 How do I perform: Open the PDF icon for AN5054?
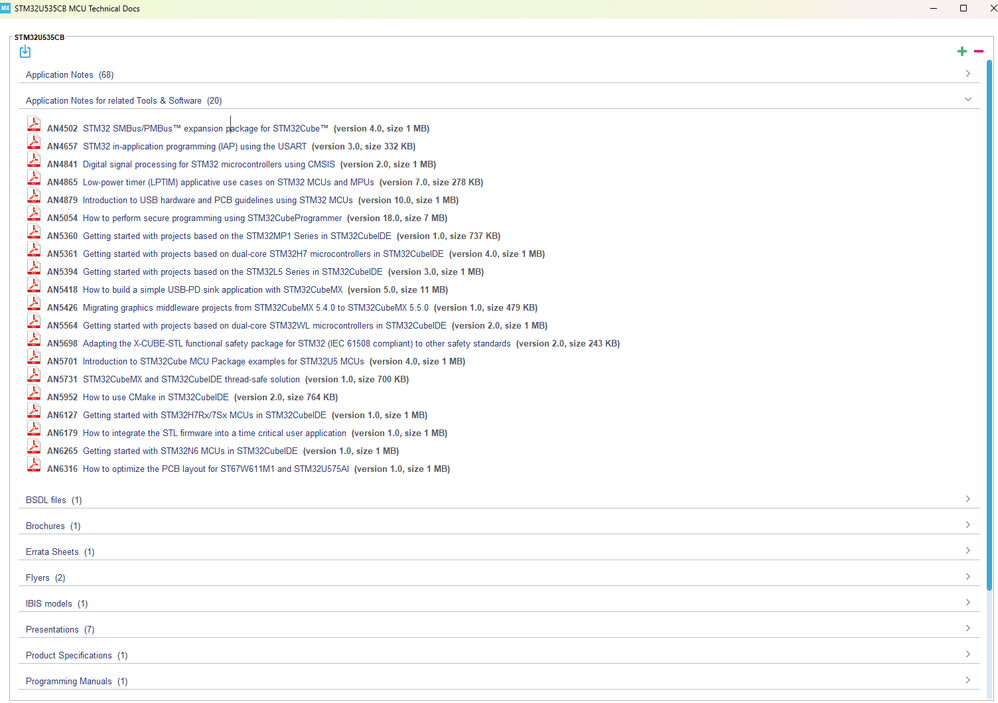pyautogui.click(x=34, y=213)
